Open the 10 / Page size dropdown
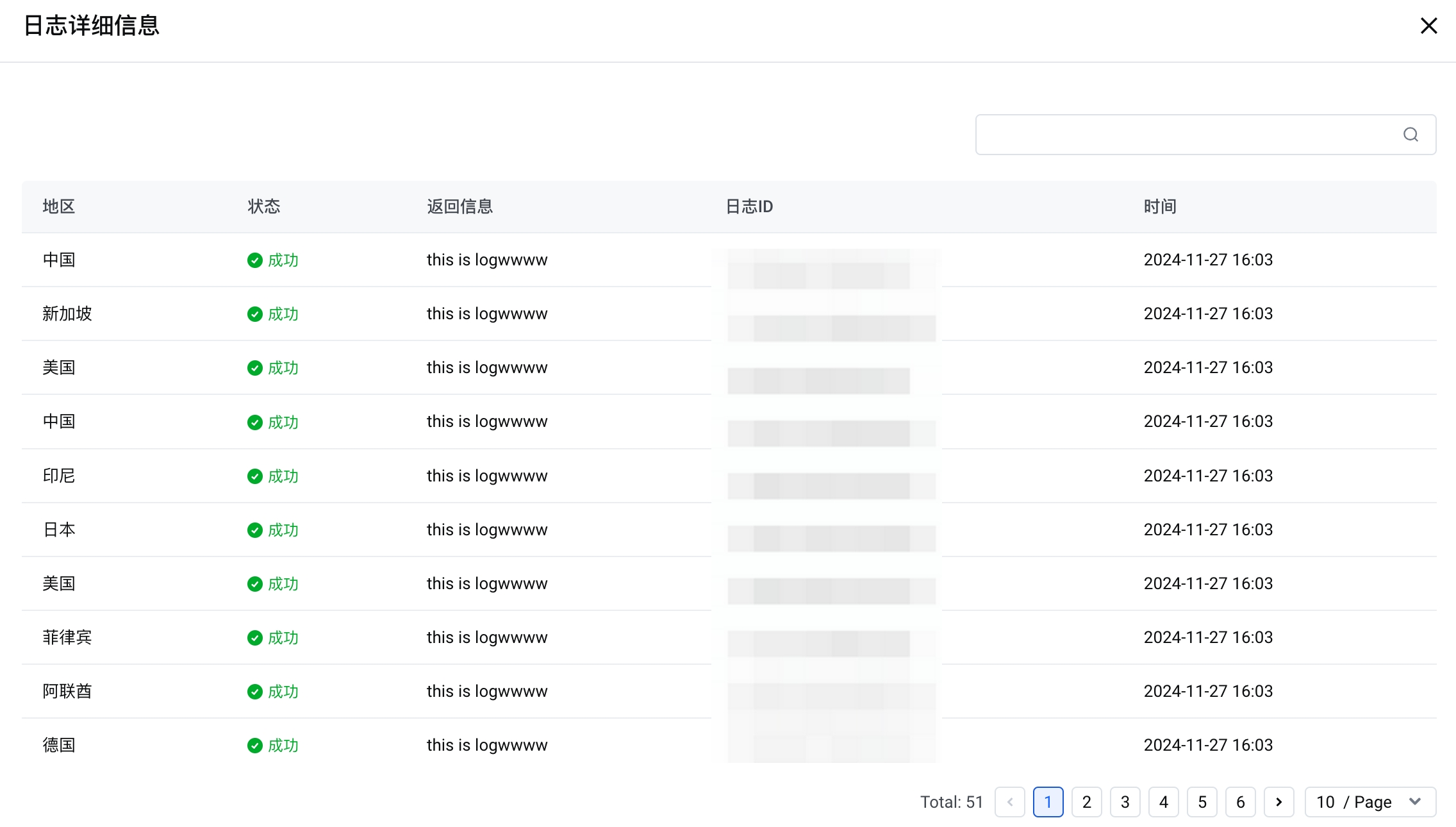This screenshot has width=1456, height=827. pyautogui.click(x=1369, y=802)
